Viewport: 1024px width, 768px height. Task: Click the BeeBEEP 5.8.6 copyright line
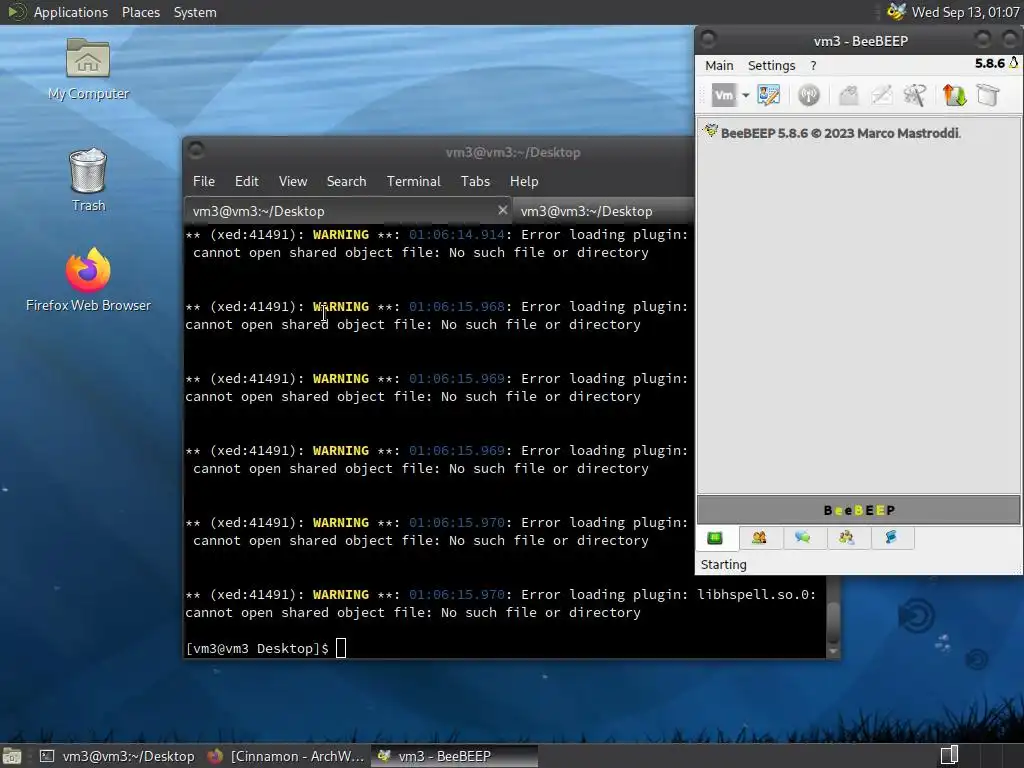(840, 133)
